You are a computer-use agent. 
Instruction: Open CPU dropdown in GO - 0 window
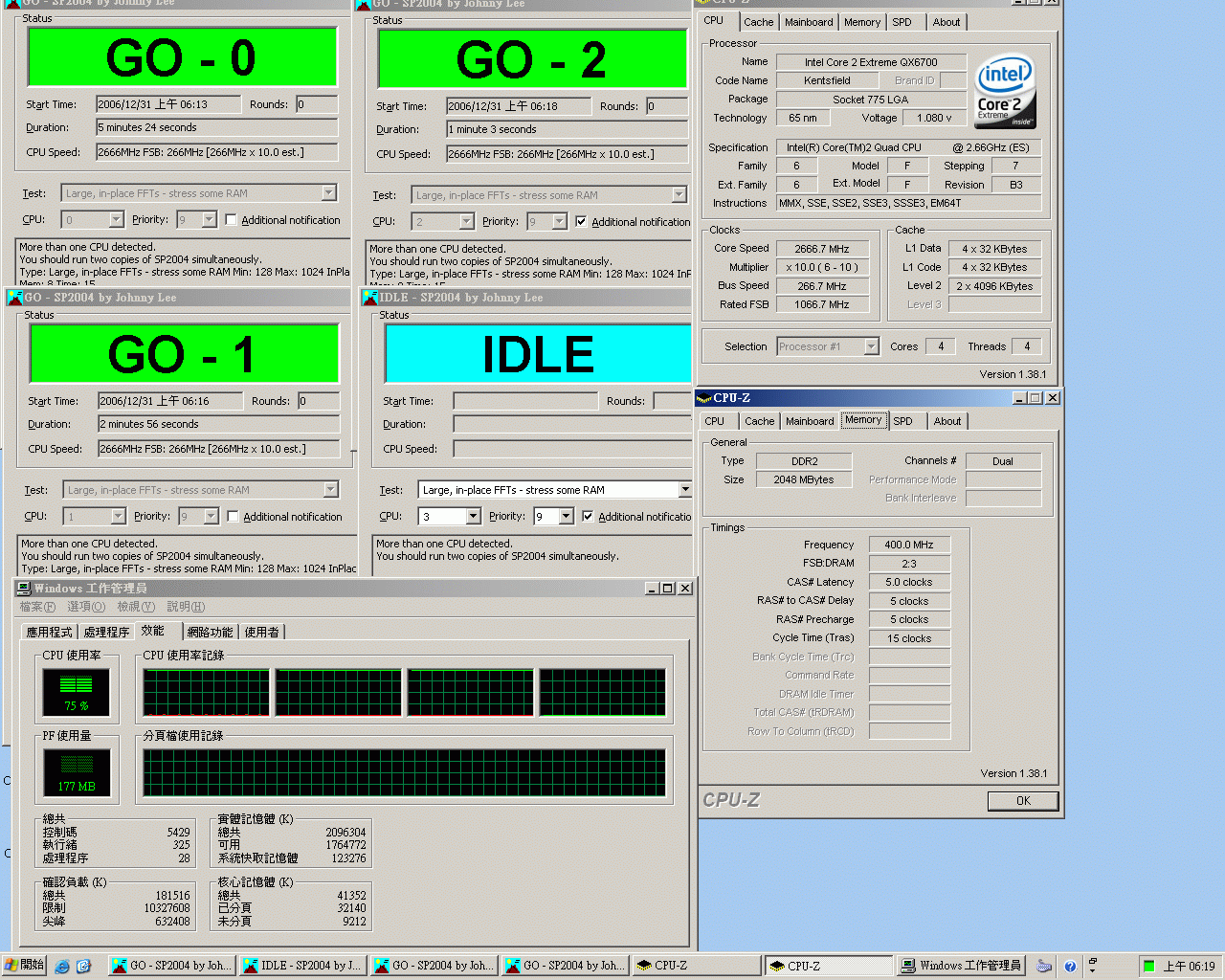tap(116, 220)
